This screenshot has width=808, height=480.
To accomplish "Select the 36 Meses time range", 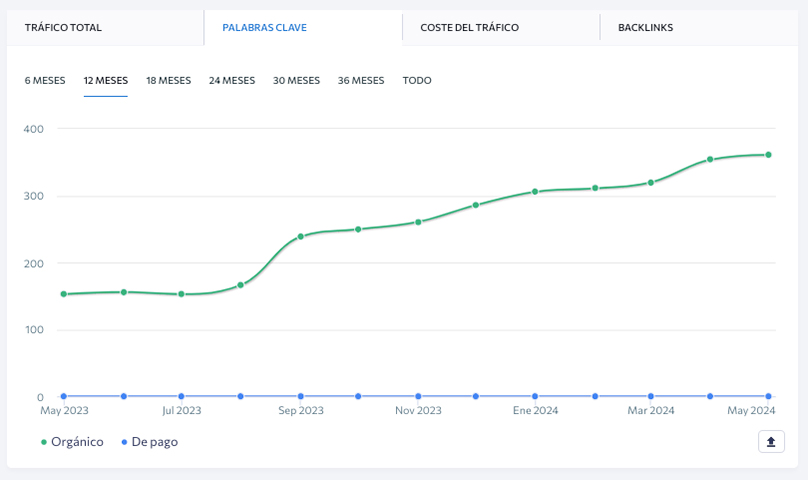I will click(x=361, y=80).
